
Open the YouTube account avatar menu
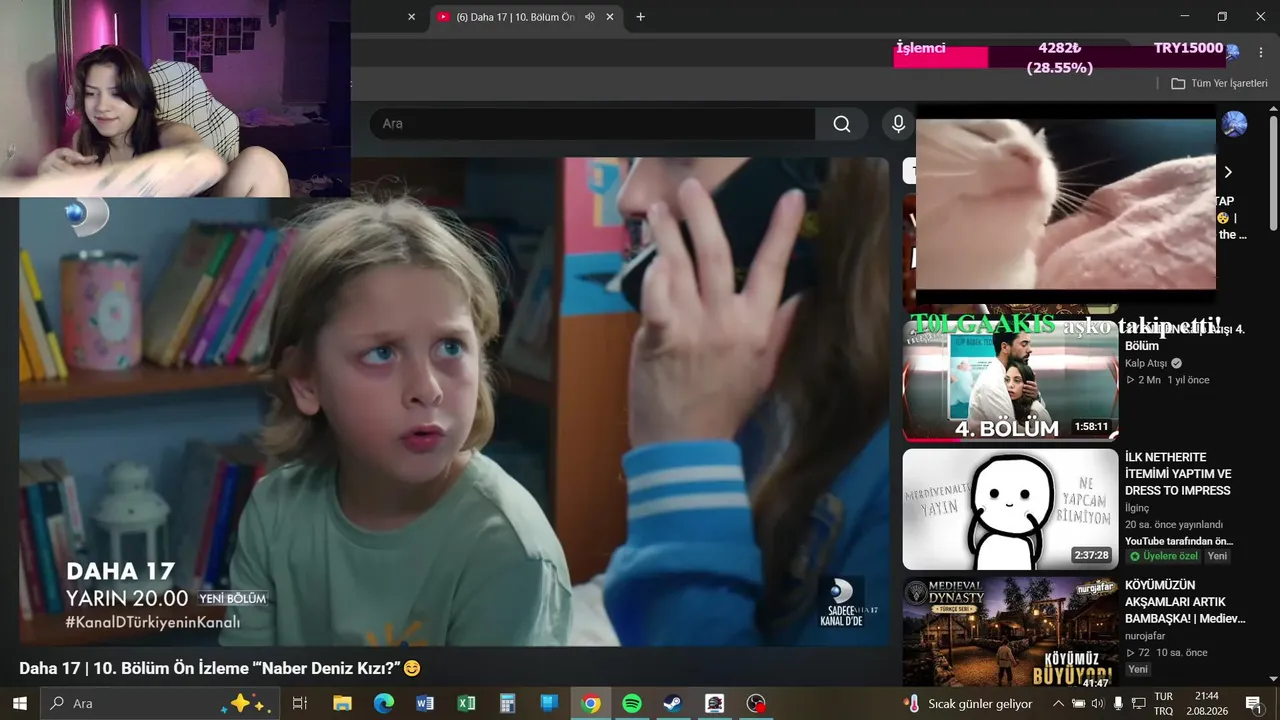(1235, 124)
